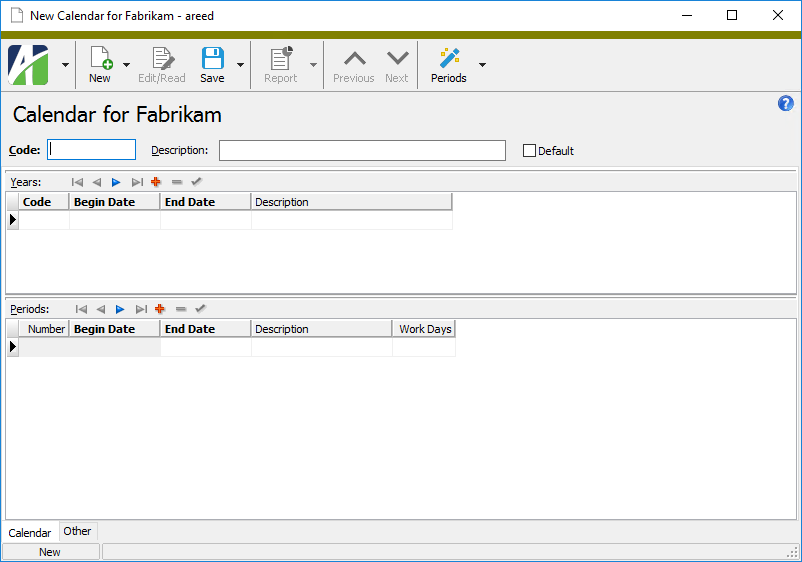Go to last record in Years
Viewport: 802px width, 562px height.
coord(137,182)
